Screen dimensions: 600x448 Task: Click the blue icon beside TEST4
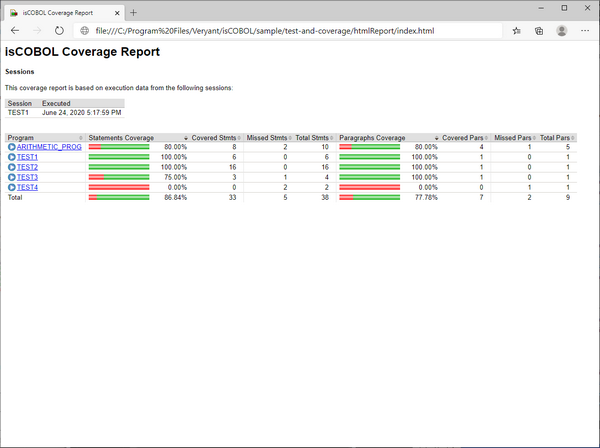(12, 187)
